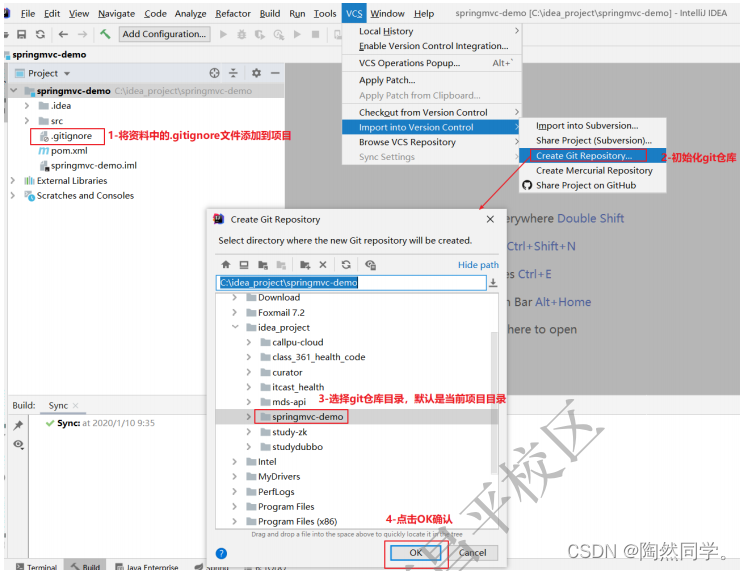Image resolution: width=741 pixels, height=571 pixels.
Task: Click the directory path input field
Action: [351, 283]
